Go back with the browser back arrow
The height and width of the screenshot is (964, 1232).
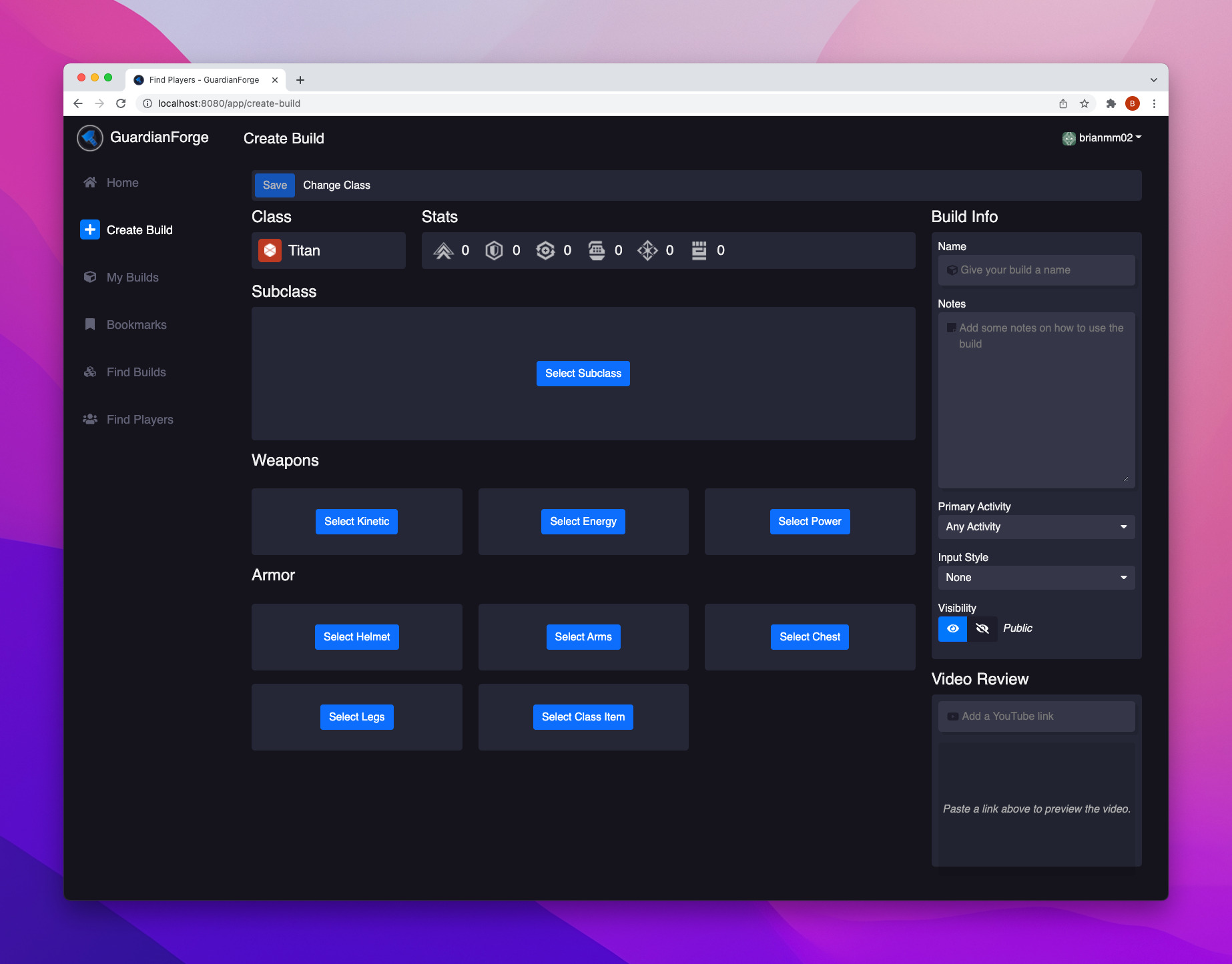click(x=78, y=103)
